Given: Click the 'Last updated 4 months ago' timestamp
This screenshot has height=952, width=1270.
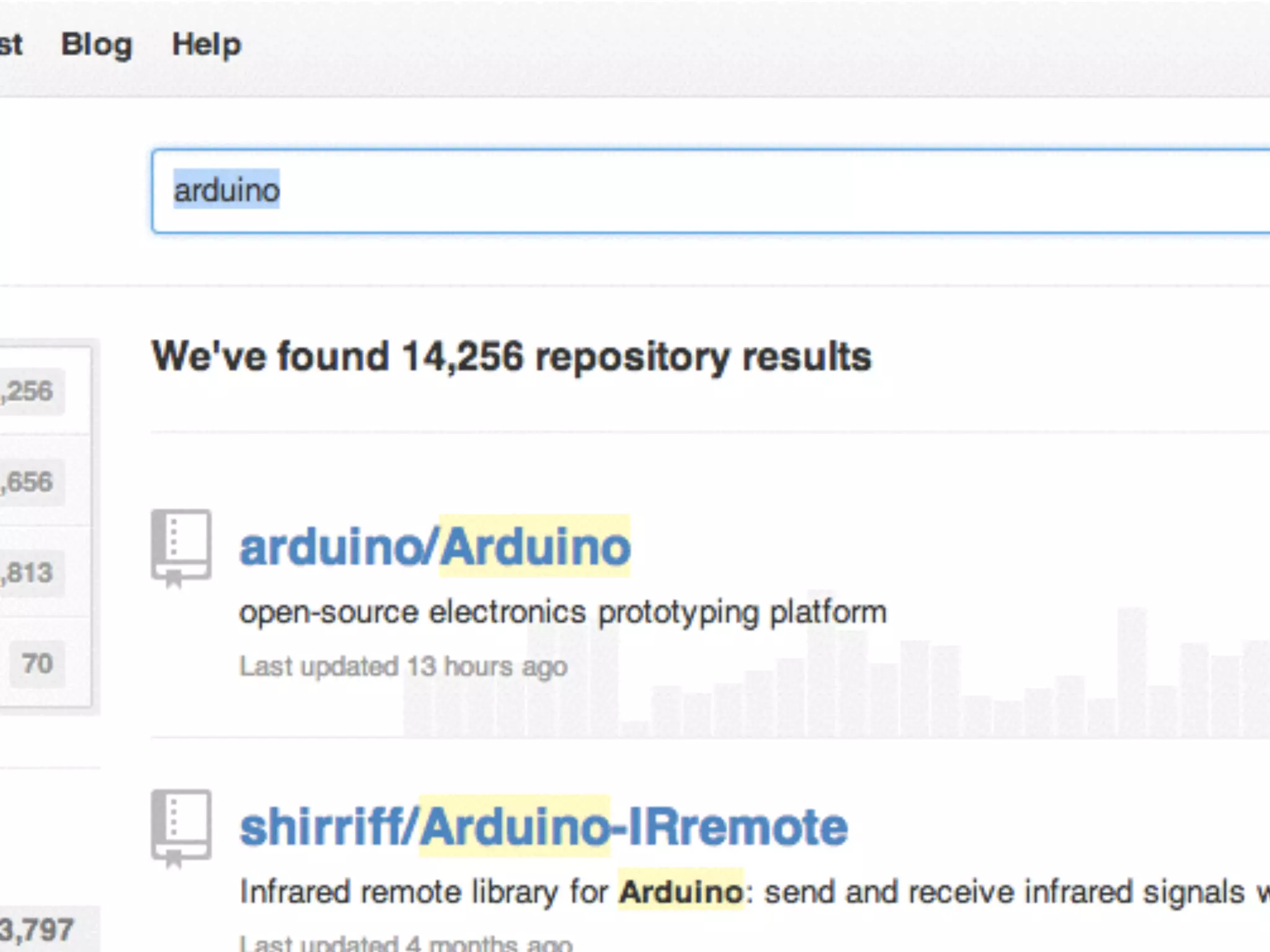Looking at the screenshot, I should pos(406,943).
